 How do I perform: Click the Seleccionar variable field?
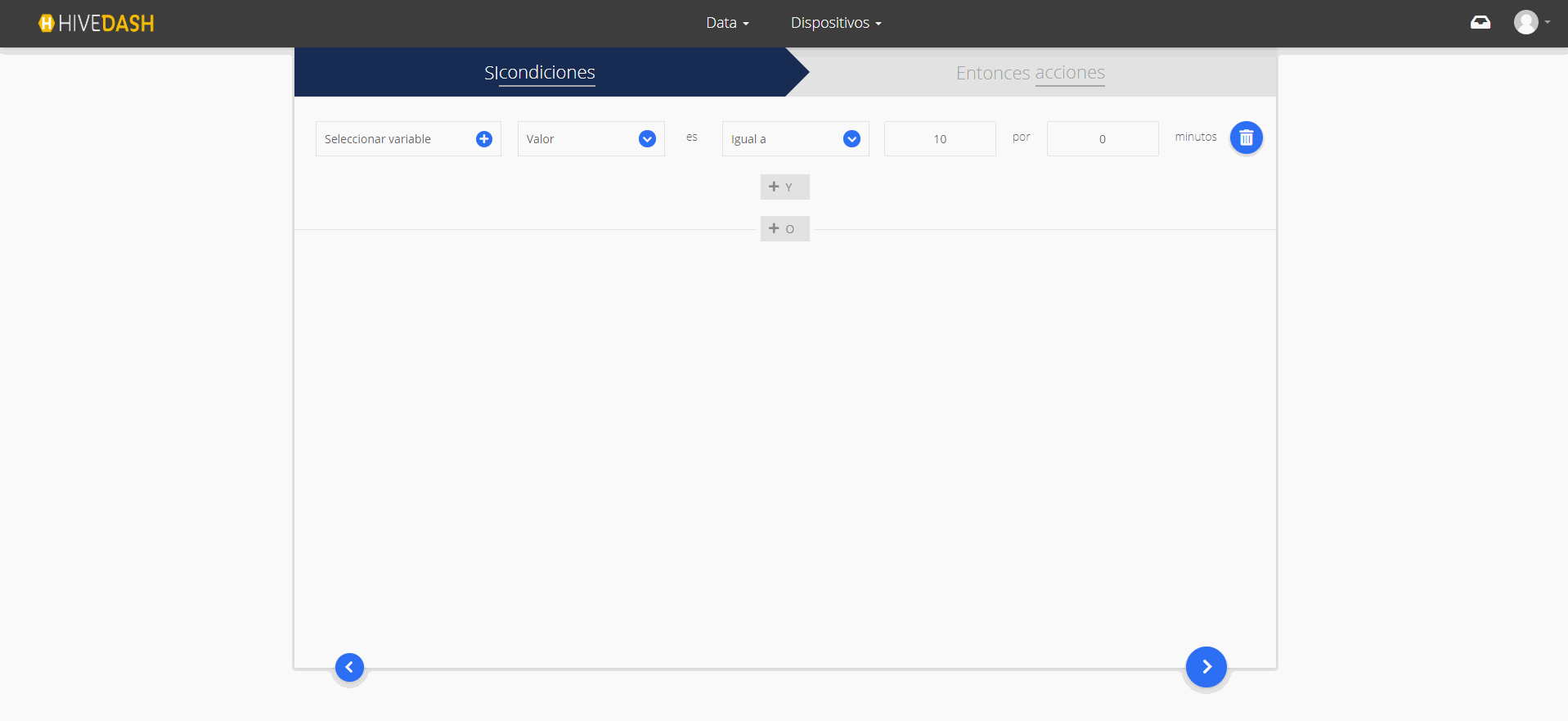(x=393, y=139)
